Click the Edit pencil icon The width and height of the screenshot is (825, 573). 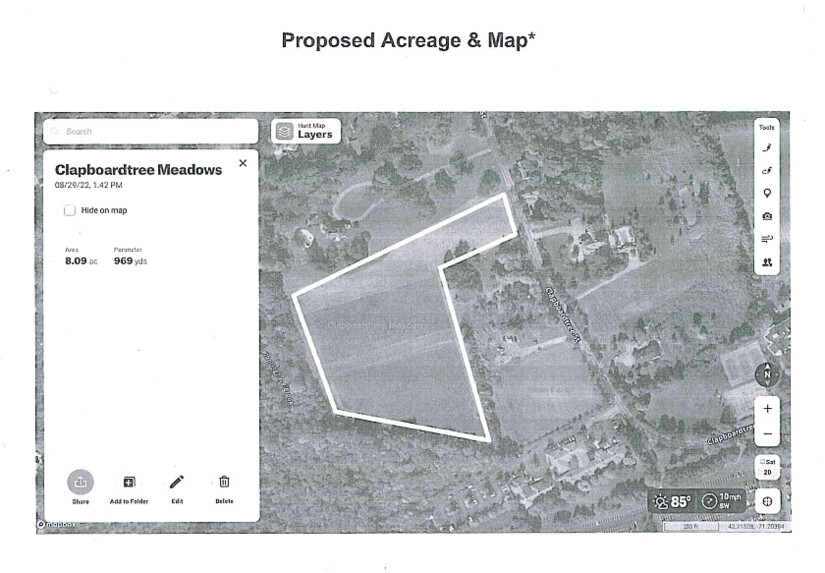(177, 482)
